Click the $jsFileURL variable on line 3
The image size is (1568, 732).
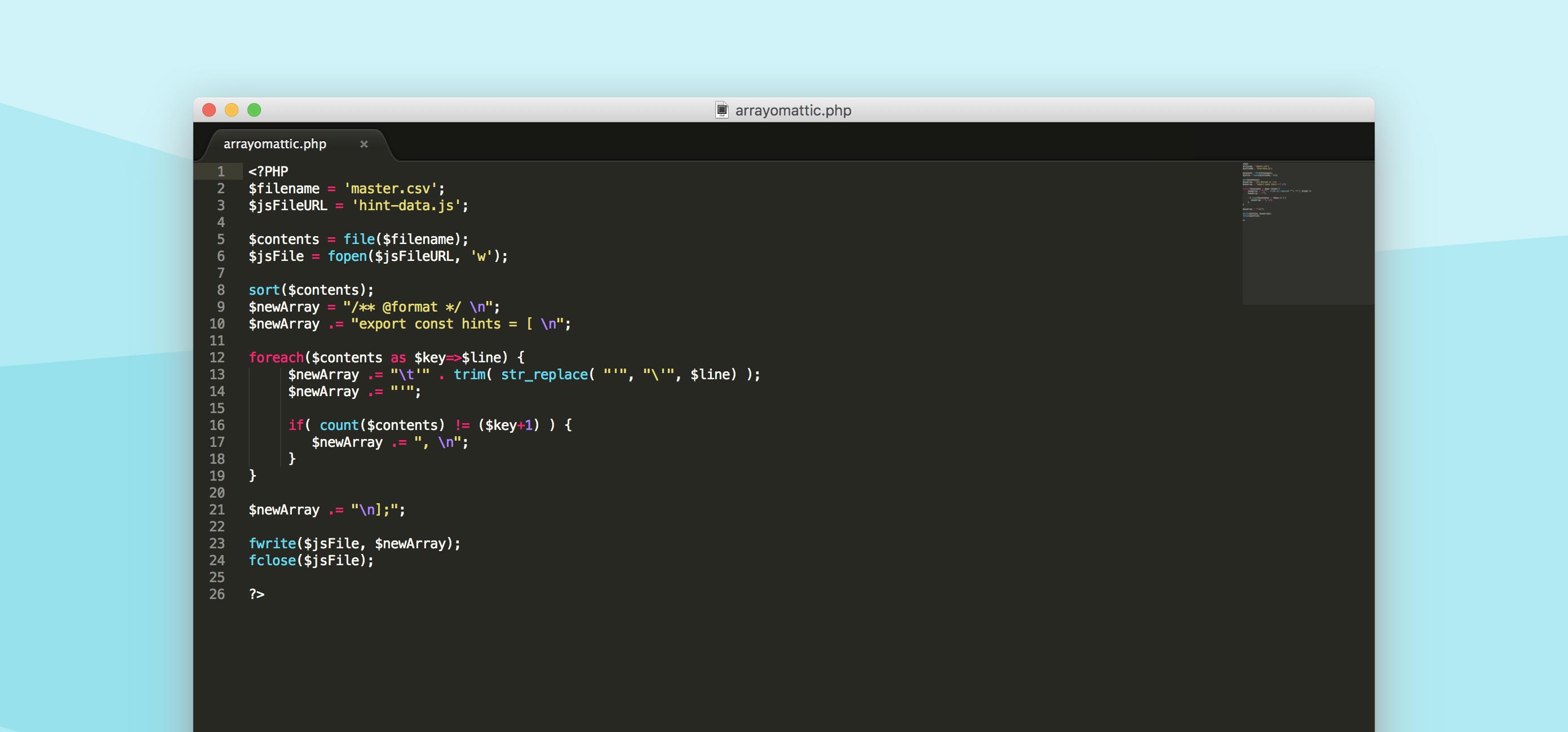(289, 205)
